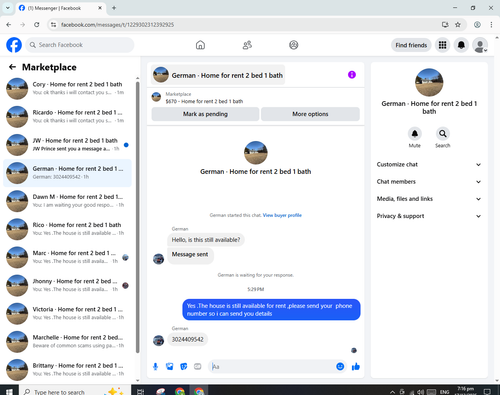The image size is (500, 395).
Task: Select the active German conversation row
Action: (x=68, y=173)
